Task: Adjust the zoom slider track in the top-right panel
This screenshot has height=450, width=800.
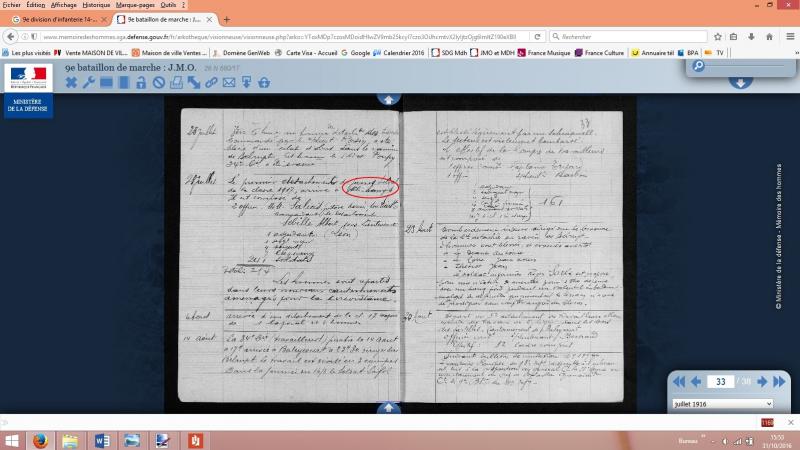Action: coord(745,66)
